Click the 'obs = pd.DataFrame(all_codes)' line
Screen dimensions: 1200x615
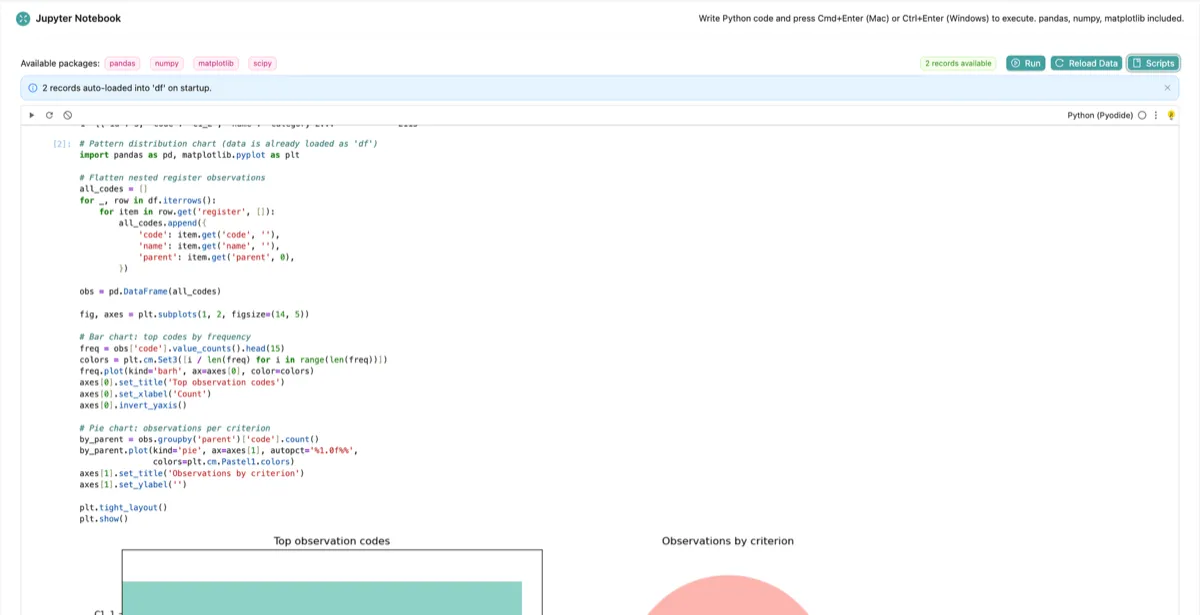[x=150, y=292]
